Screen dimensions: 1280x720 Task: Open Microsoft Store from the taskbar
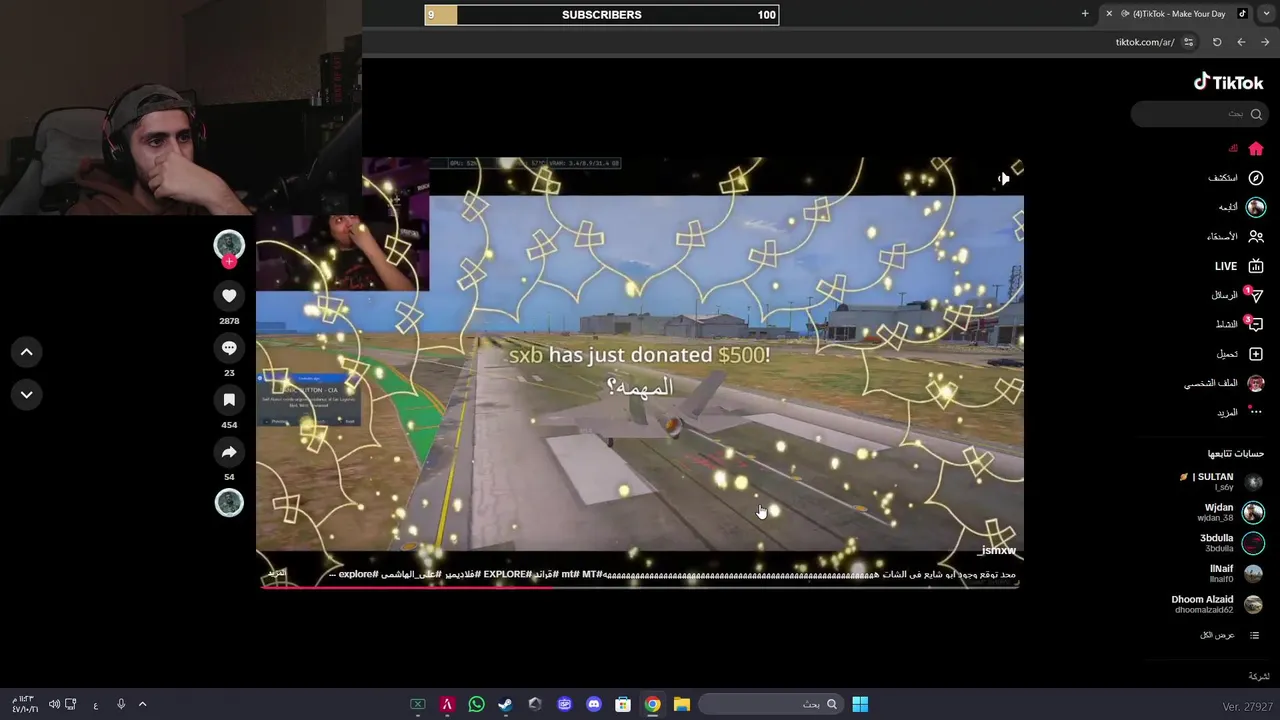623,705
